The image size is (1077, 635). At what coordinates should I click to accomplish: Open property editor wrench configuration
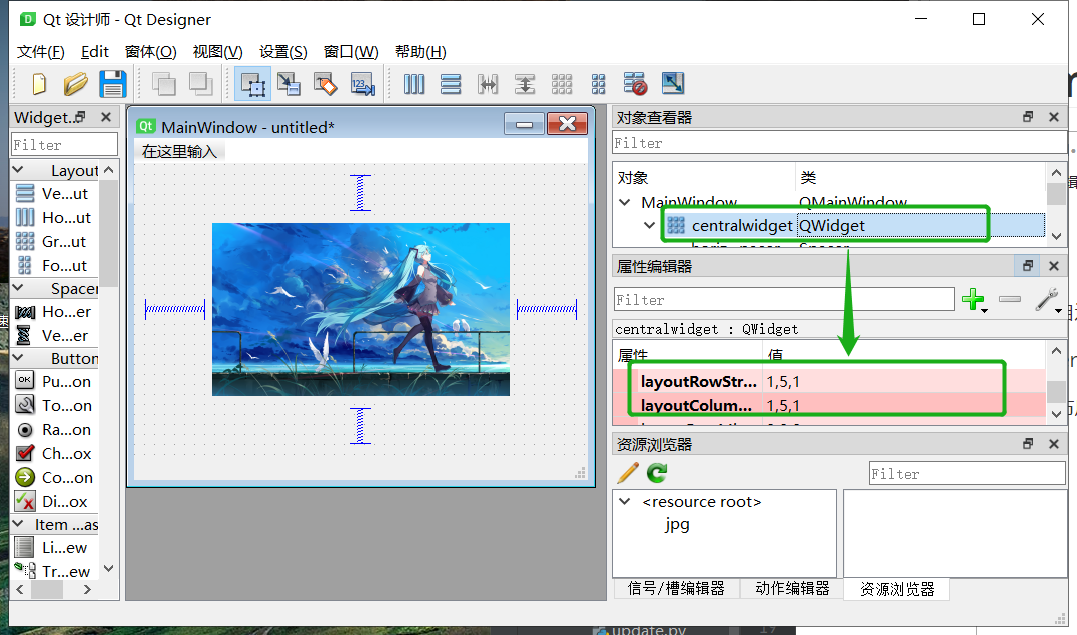tap(1047, 300)
